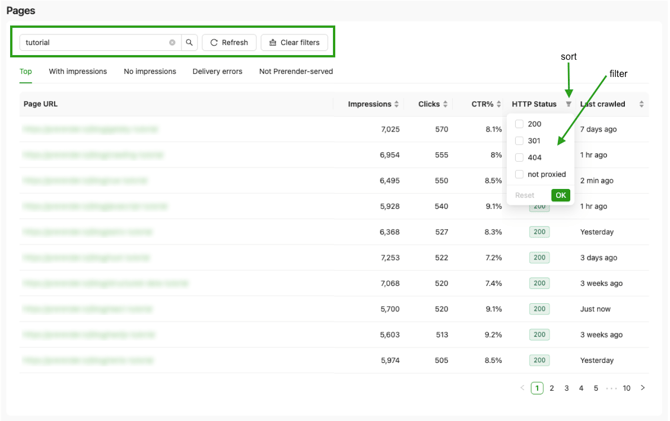
Task: Open Delivery errors tab
Action: pyautogui.click(x=217, y=71)
